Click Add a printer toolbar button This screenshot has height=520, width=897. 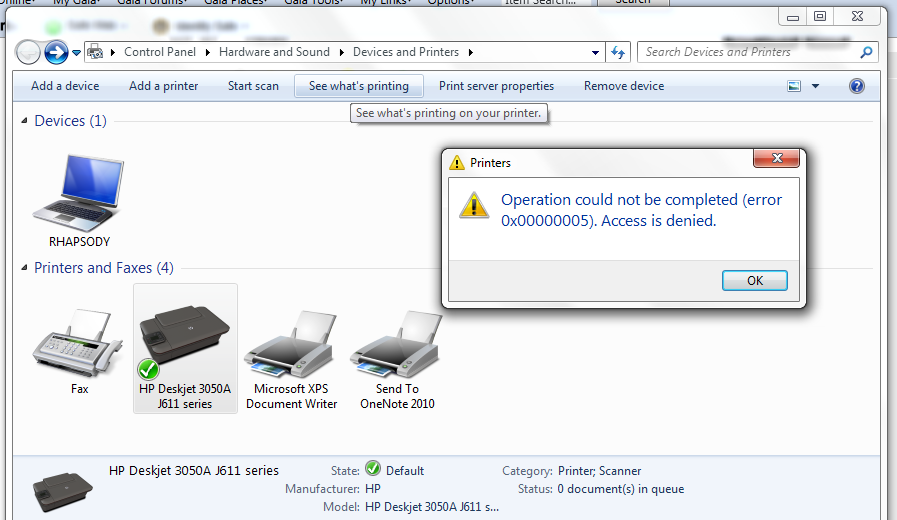click(164, 86)
